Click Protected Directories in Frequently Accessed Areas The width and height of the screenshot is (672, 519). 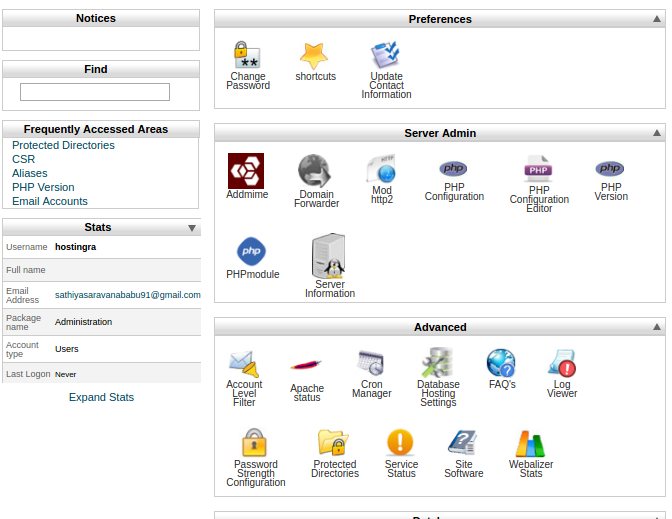(63, 145)
